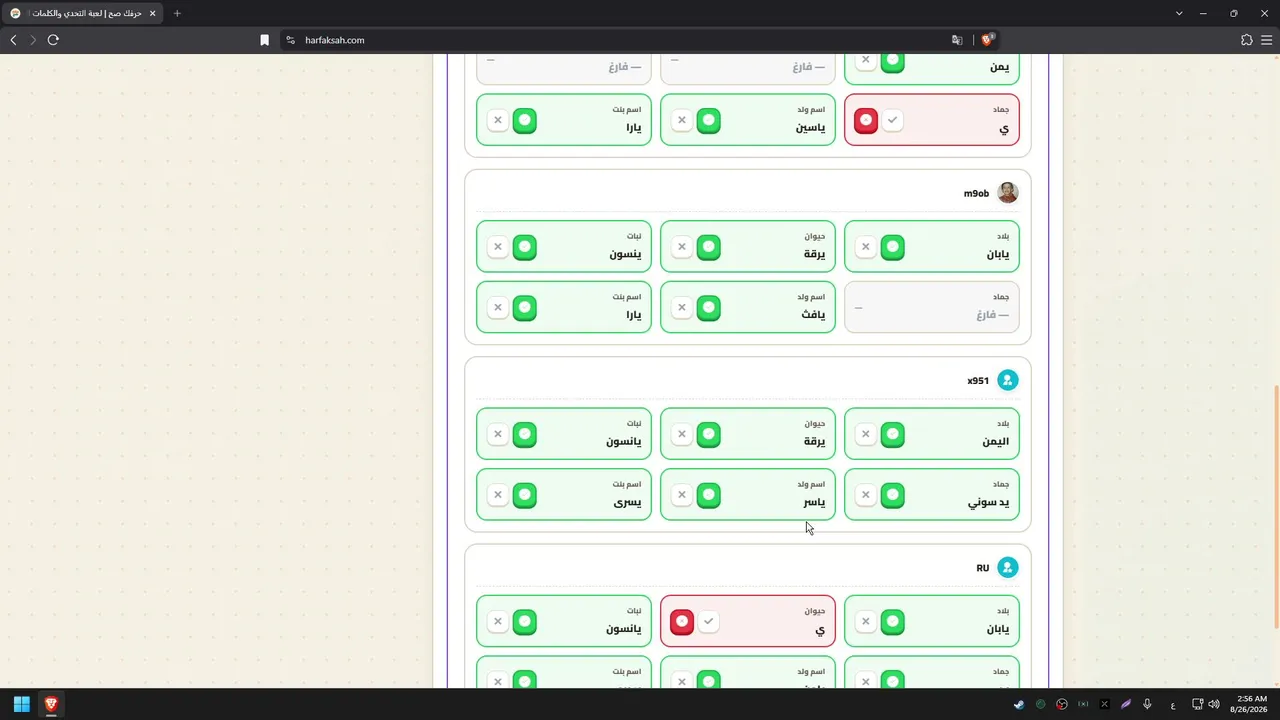Reject m9ob's بلد answer يابان
The image size is (1280, 720).
point(866,247)
